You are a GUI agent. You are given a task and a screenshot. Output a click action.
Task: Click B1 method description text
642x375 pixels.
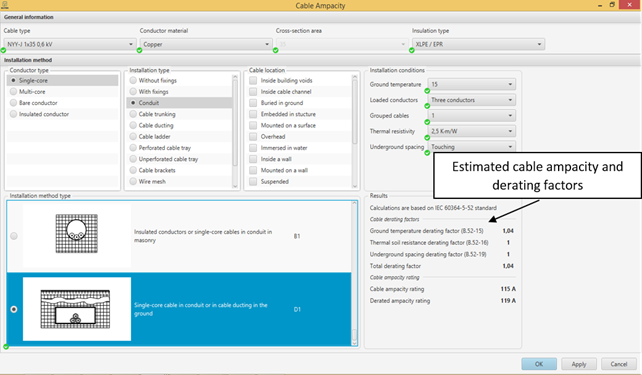click(x=203, y=236)
